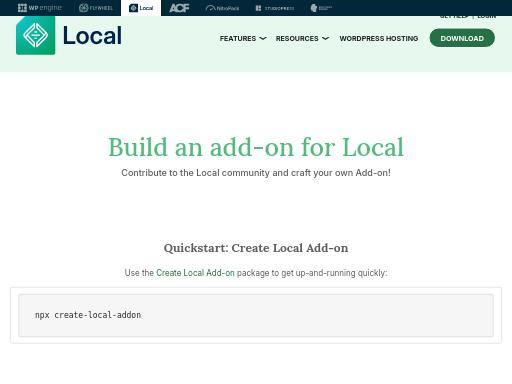Click the Build an add-on for Local heading

256,147
